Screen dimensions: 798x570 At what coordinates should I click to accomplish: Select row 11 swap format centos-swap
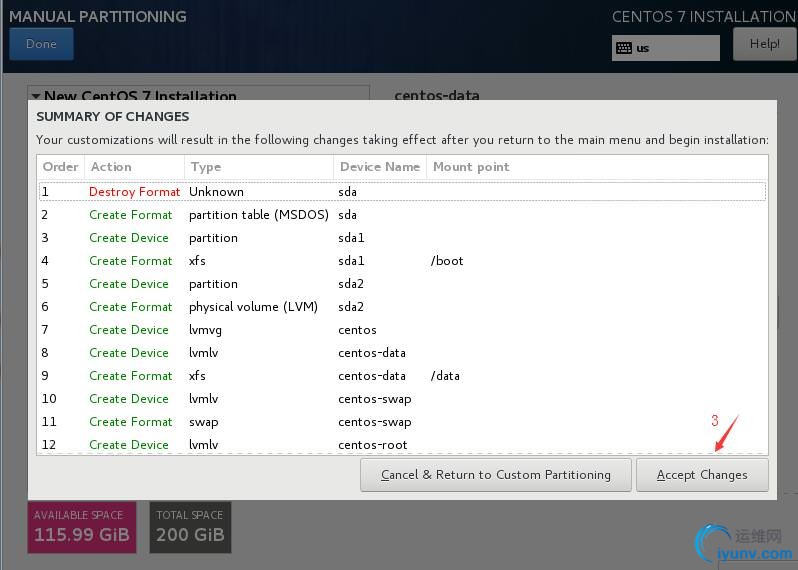[402, 421]
